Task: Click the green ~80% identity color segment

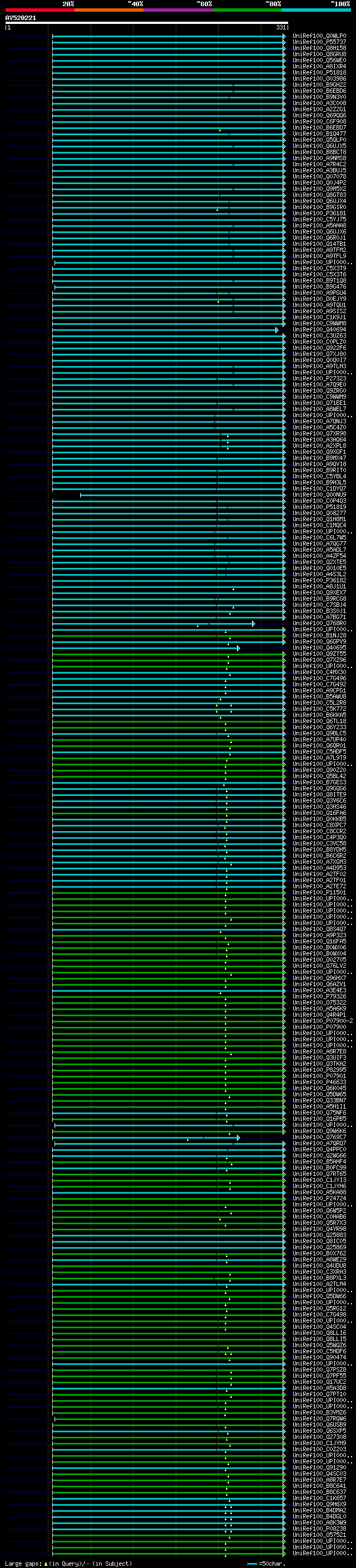Action: pos(247,10)
